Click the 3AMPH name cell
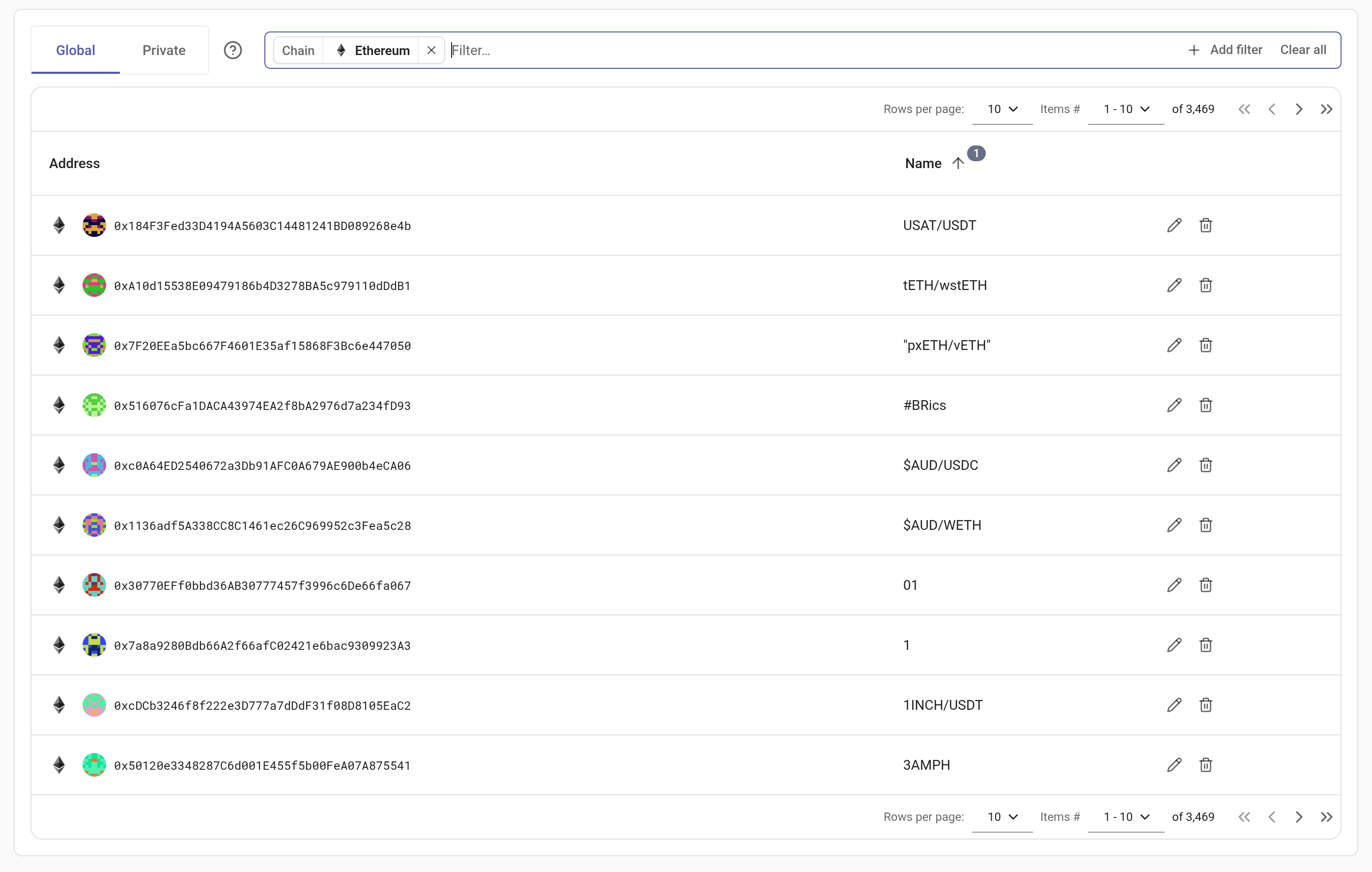The image size is (1372, 872). 926,765
